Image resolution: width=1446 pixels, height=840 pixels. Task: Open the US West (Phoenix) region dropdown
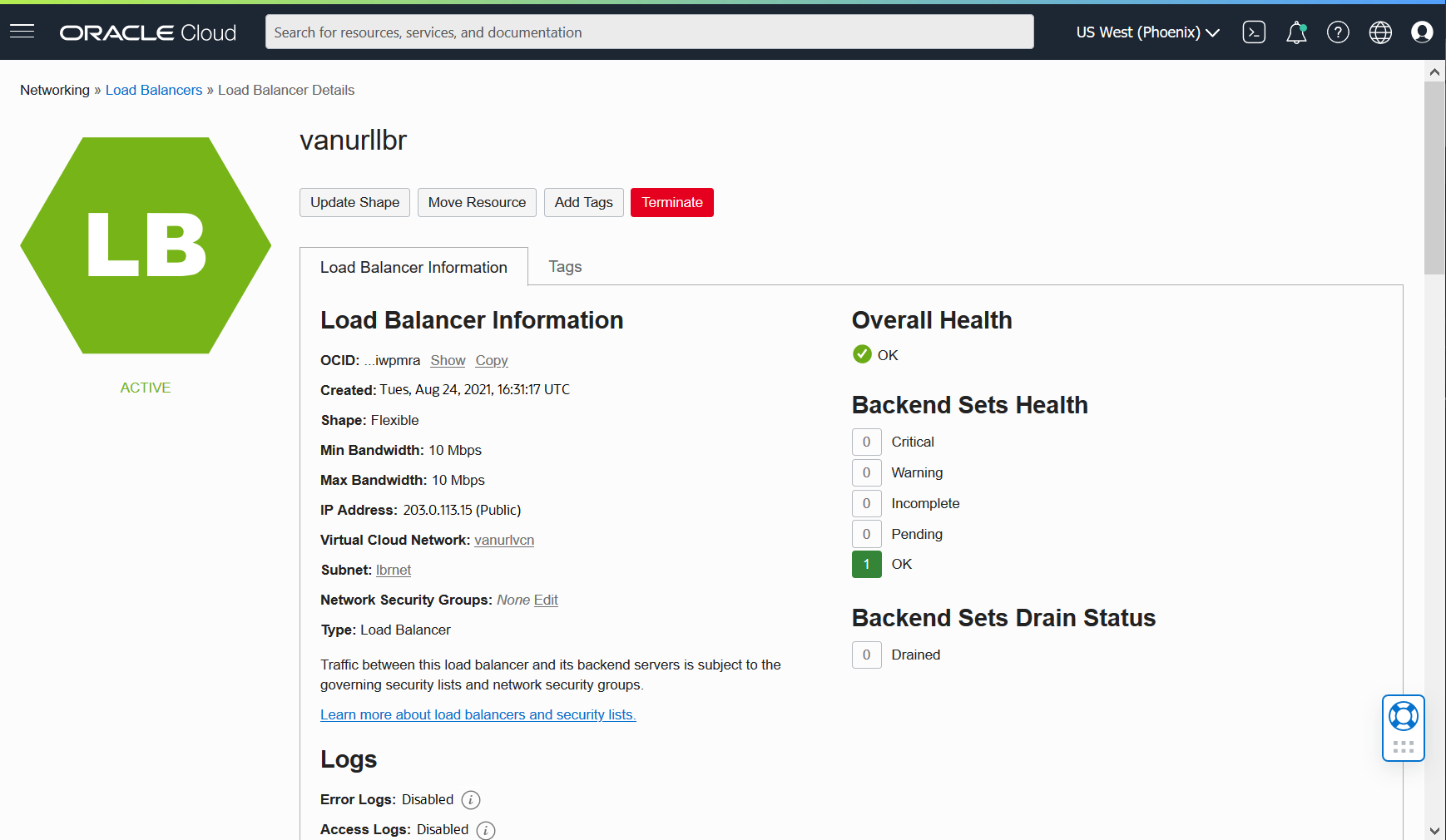(1146, 32)
